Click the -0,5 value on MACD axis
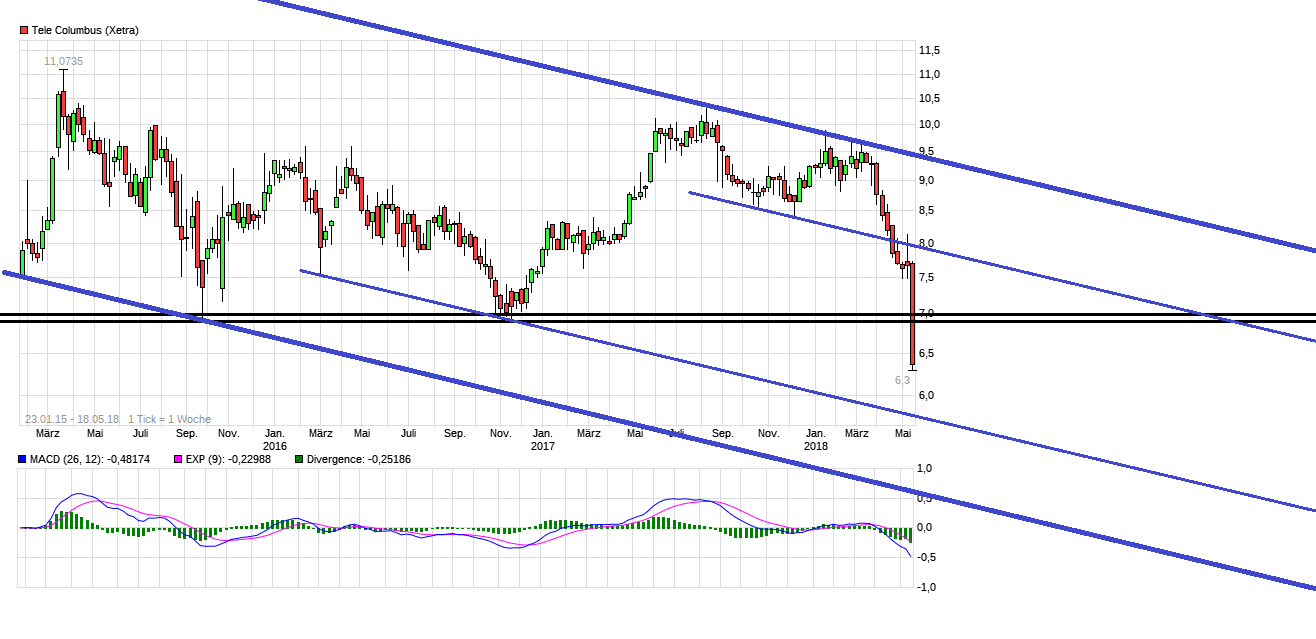Screen dimensions: 1316x639 click(x=924, y=558)
